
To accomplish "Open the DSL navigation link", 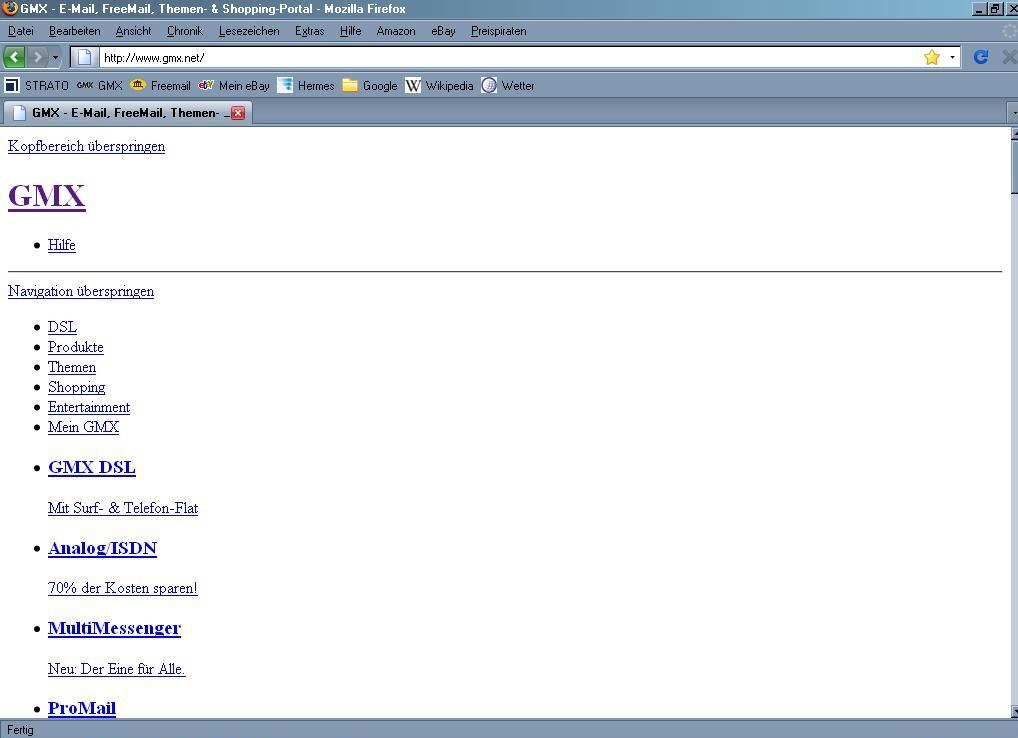I will [x=62, y=326].
